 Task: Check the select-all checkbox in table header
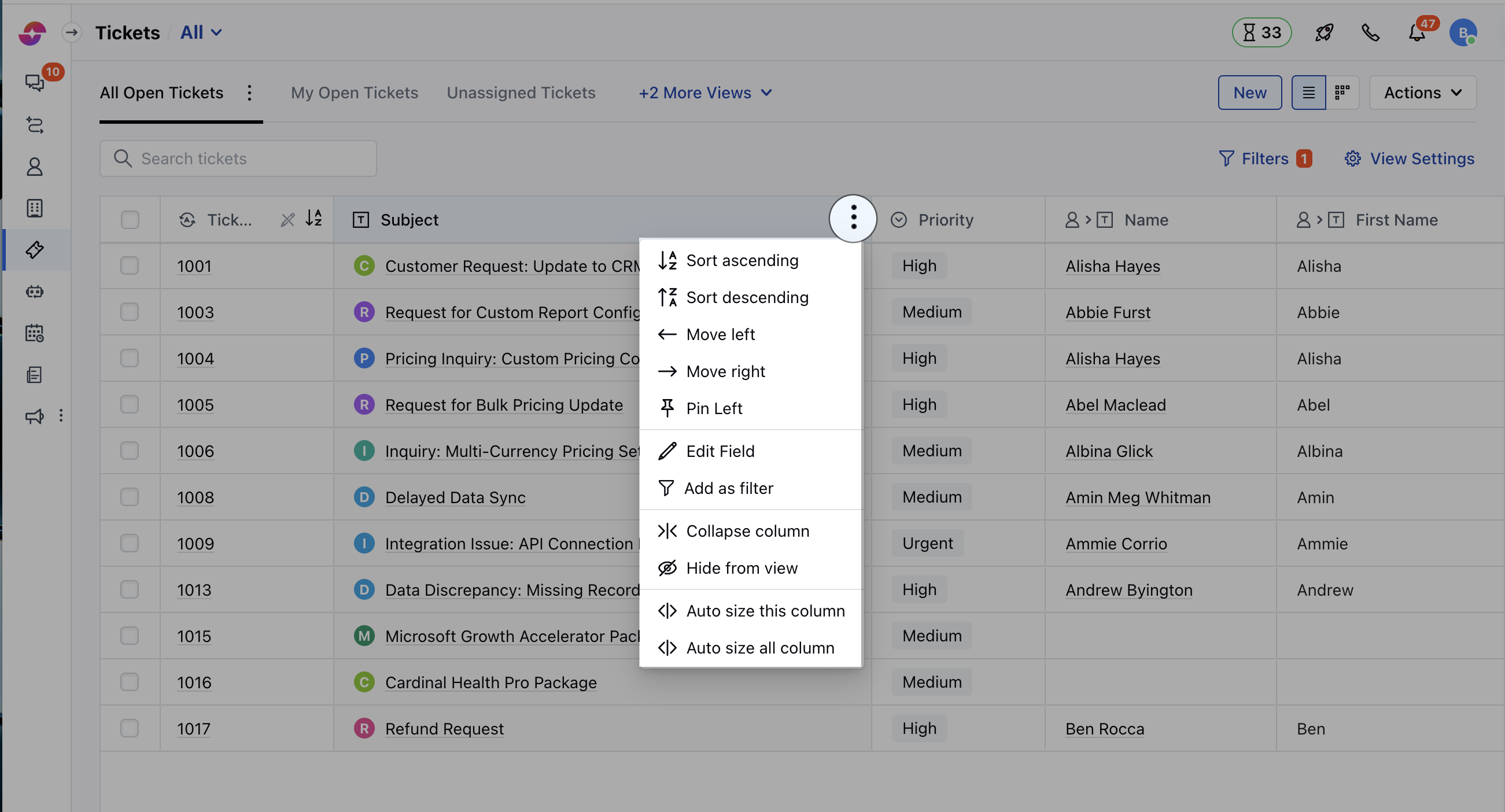click(130, 220)
